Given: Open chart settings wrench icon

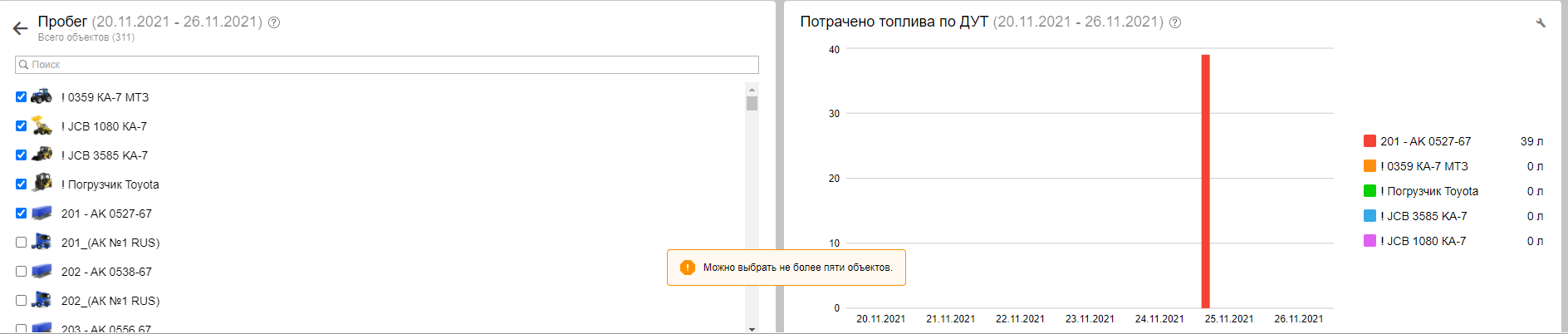Looking at the screenshot, I should pos(1541,23).
